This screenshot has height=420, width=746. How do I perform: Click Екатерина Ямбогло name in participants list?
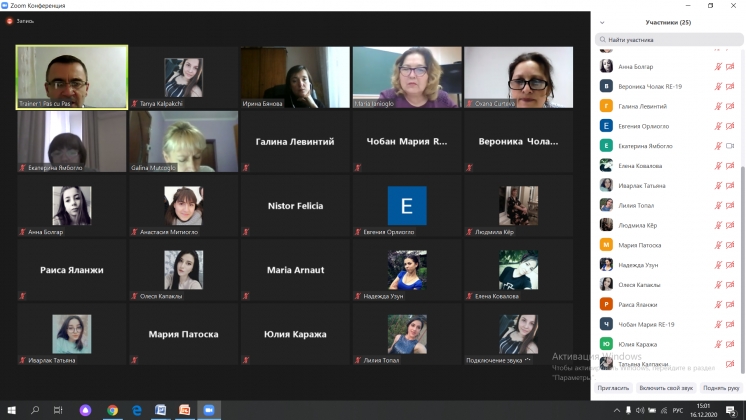tap(645, 146)
